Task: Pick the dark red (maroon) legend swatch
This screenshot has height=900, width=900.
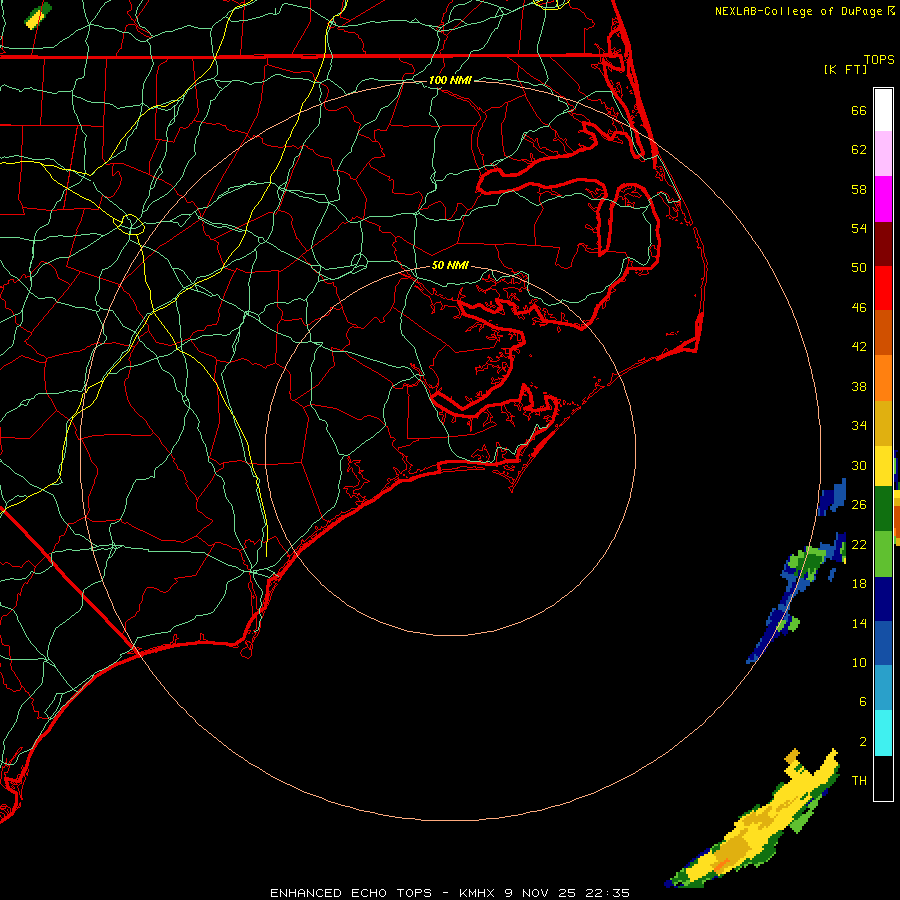Action: pyautogui.click(x=883, y=244)
